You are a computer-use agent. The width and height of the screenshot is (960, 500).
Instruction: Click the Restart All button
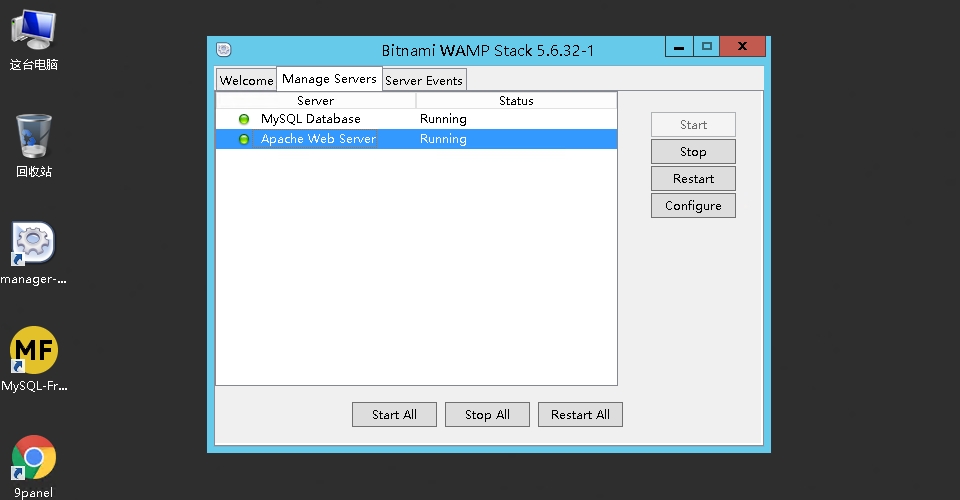pyautogui.click(x=580, y=415)
